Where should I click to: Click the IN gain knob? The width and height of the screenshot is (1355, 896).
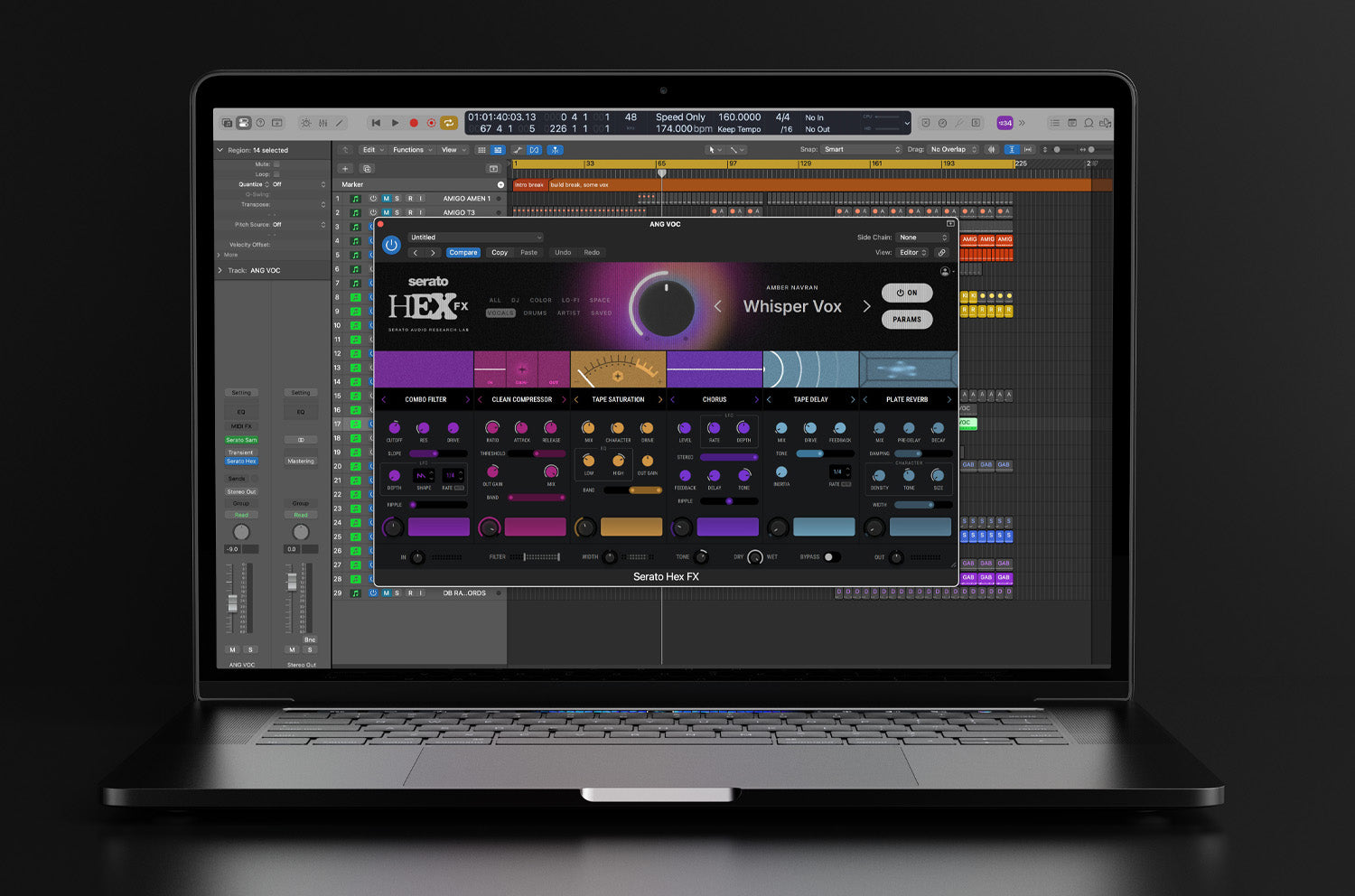point(417,557)
